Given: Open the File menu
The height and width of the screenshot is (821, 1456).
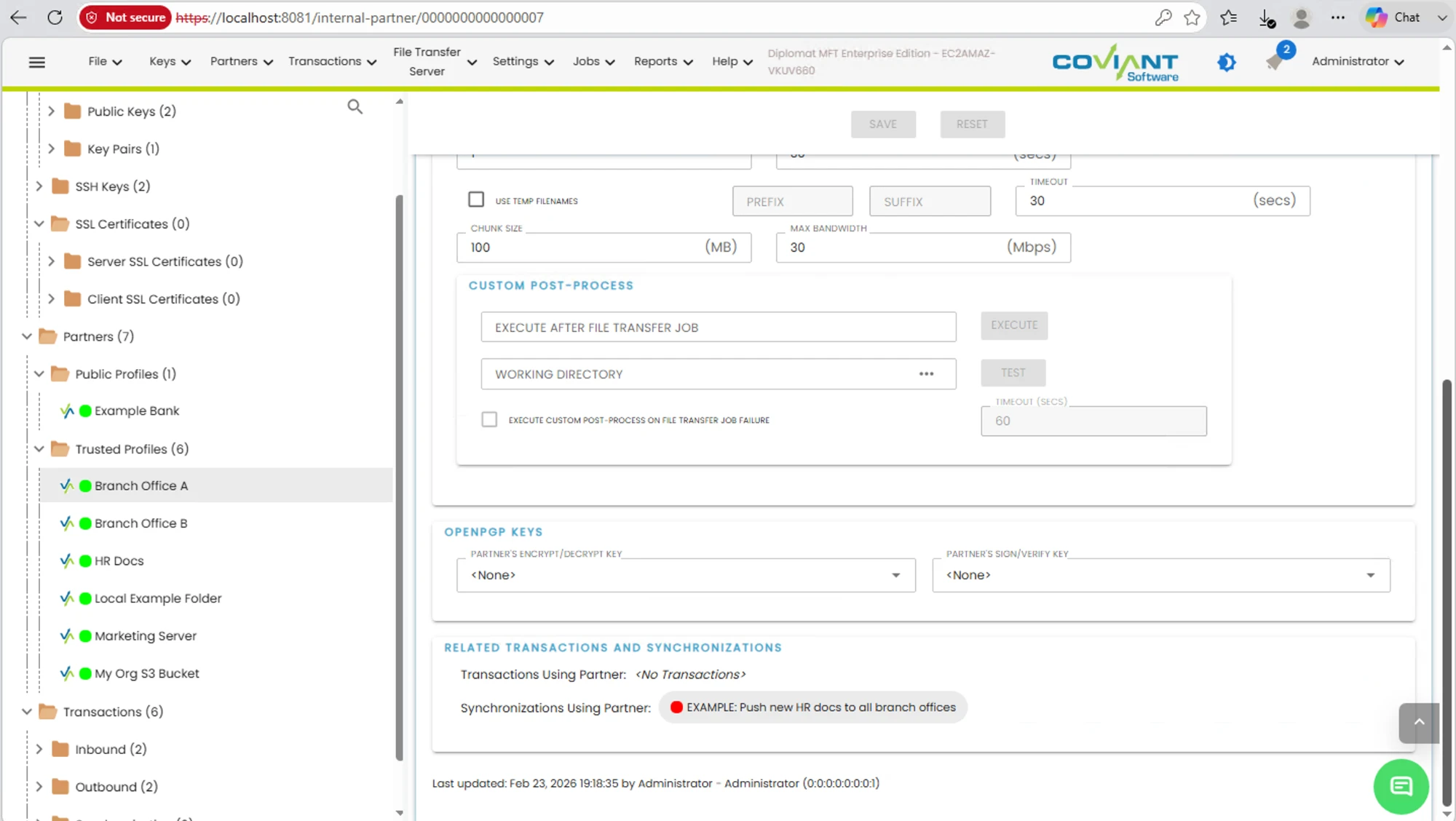Looking at the screenshot, I should [105, 62].
